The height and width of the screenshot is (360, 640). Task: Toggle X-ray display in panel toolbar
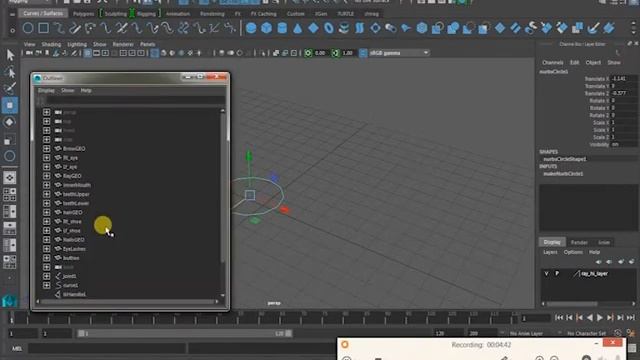tap(276, 53)
